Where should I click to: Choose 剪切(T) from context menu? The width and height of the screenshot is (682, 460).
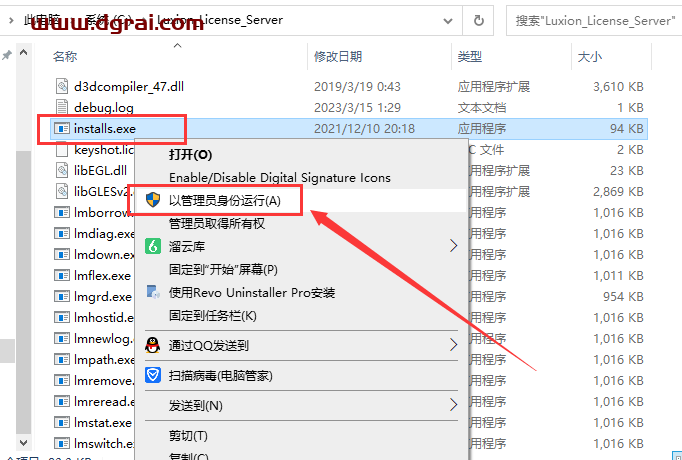tap(188, 436)
